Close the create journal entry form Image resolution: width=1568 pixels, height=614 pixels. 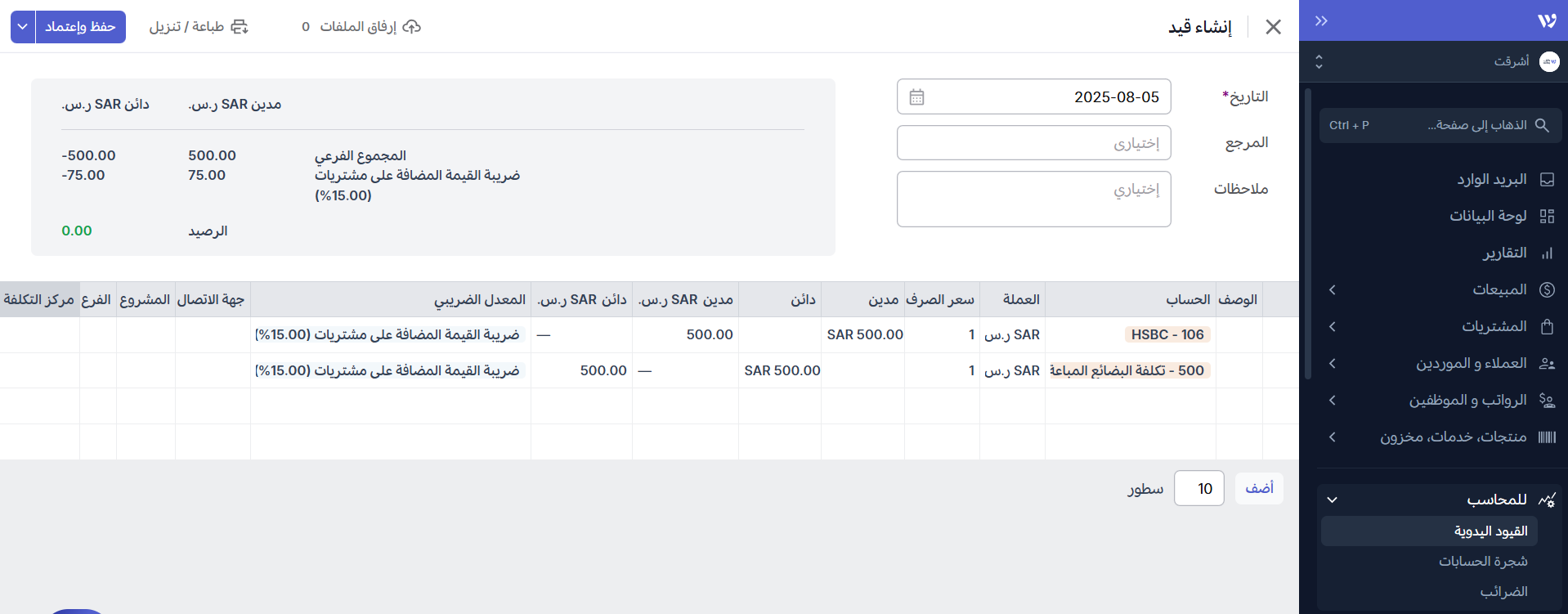tap(1273, 27)
